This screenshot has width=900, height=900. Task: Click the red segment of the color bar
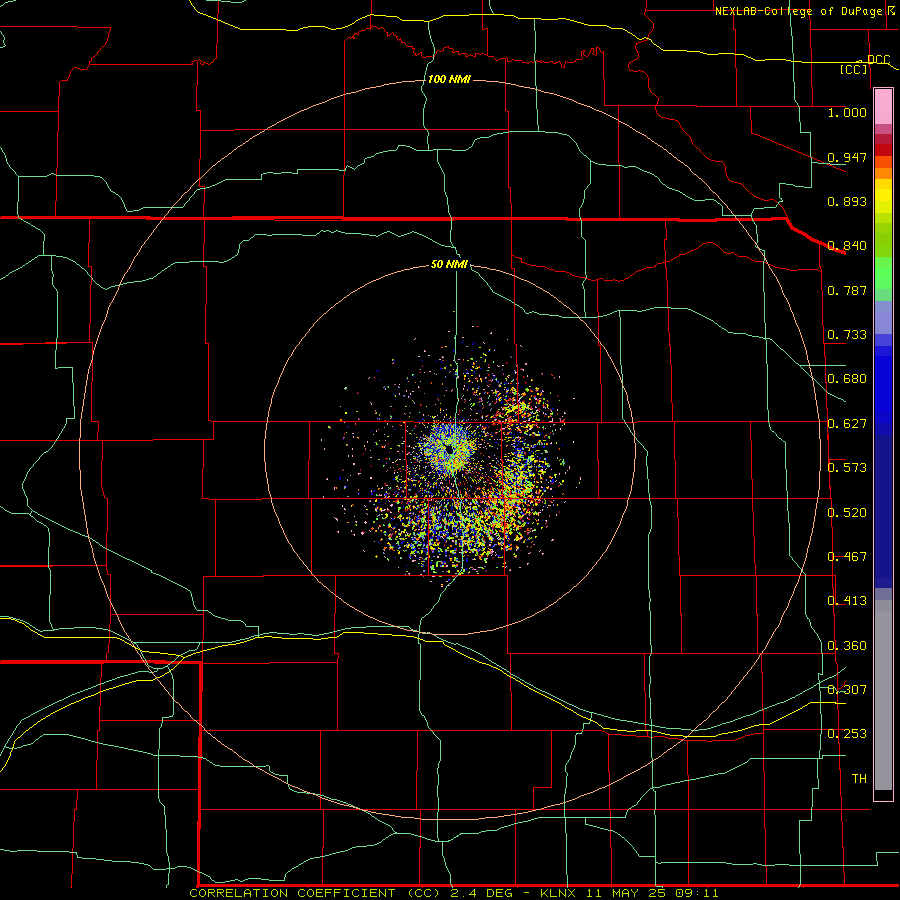click(883, 150)
